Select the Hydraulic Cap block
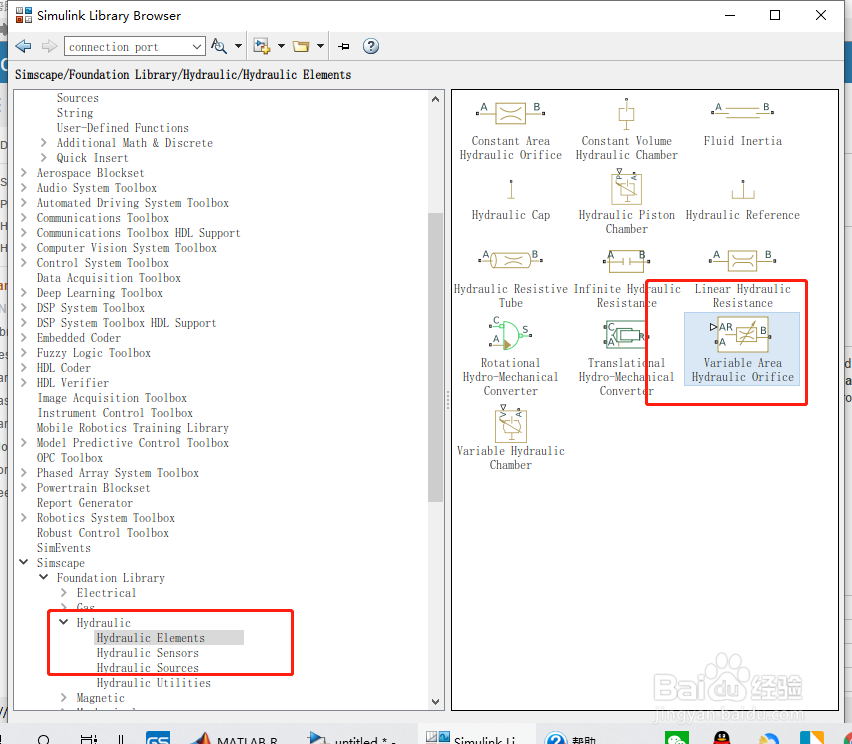 (511, 199)
